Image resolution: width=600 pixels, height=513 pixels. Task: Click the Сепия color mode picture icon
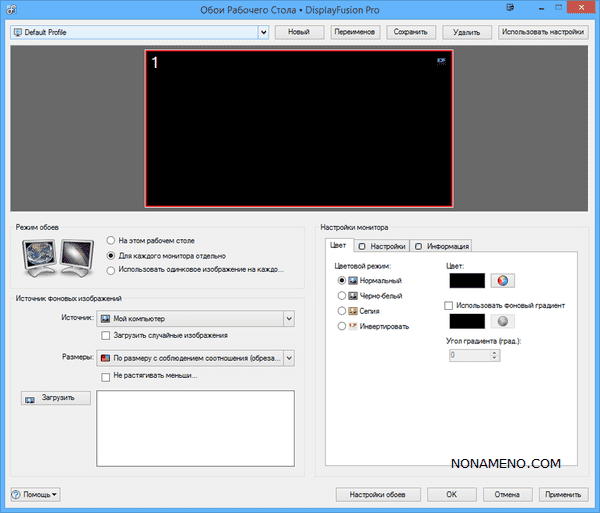(x=352, y=310)
